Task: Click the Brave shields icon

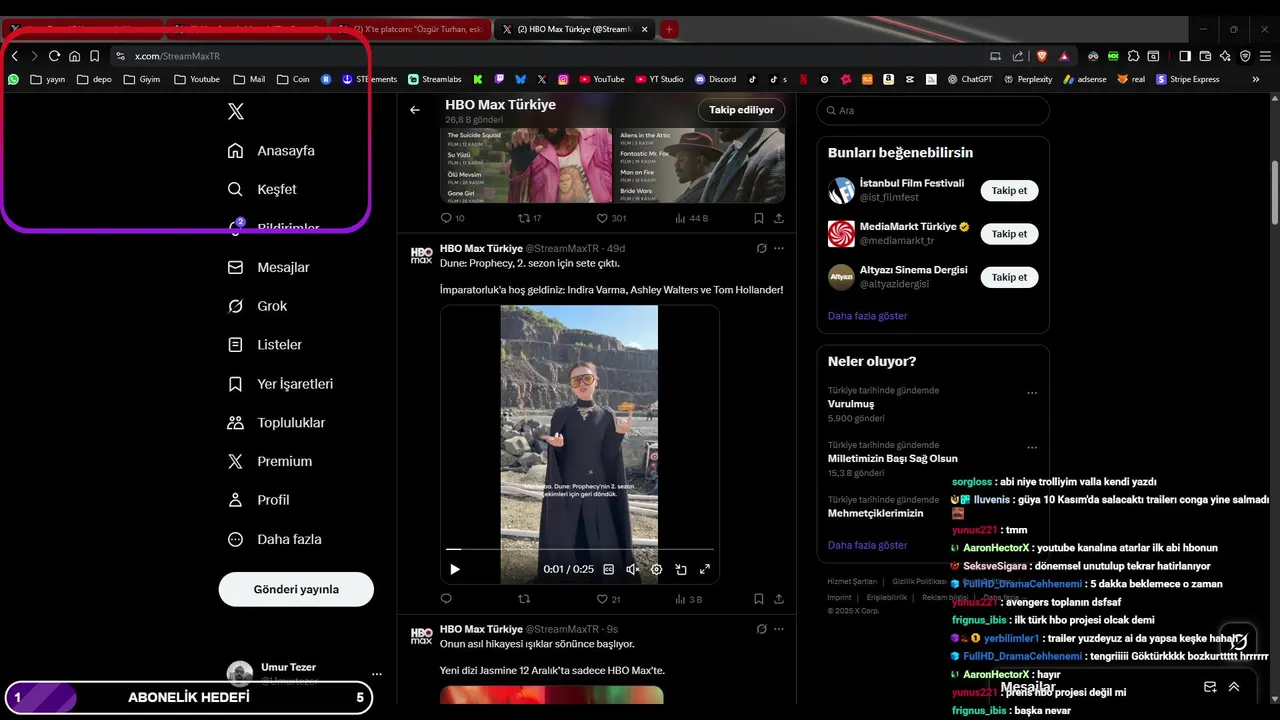Action: [1040, 56]
